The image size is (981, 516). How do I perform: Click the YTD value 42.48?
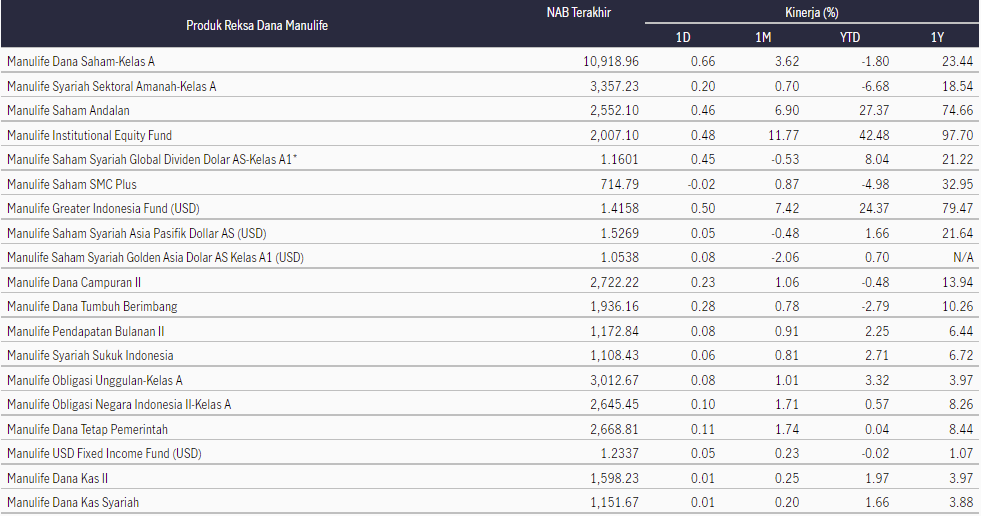point(874,135)
